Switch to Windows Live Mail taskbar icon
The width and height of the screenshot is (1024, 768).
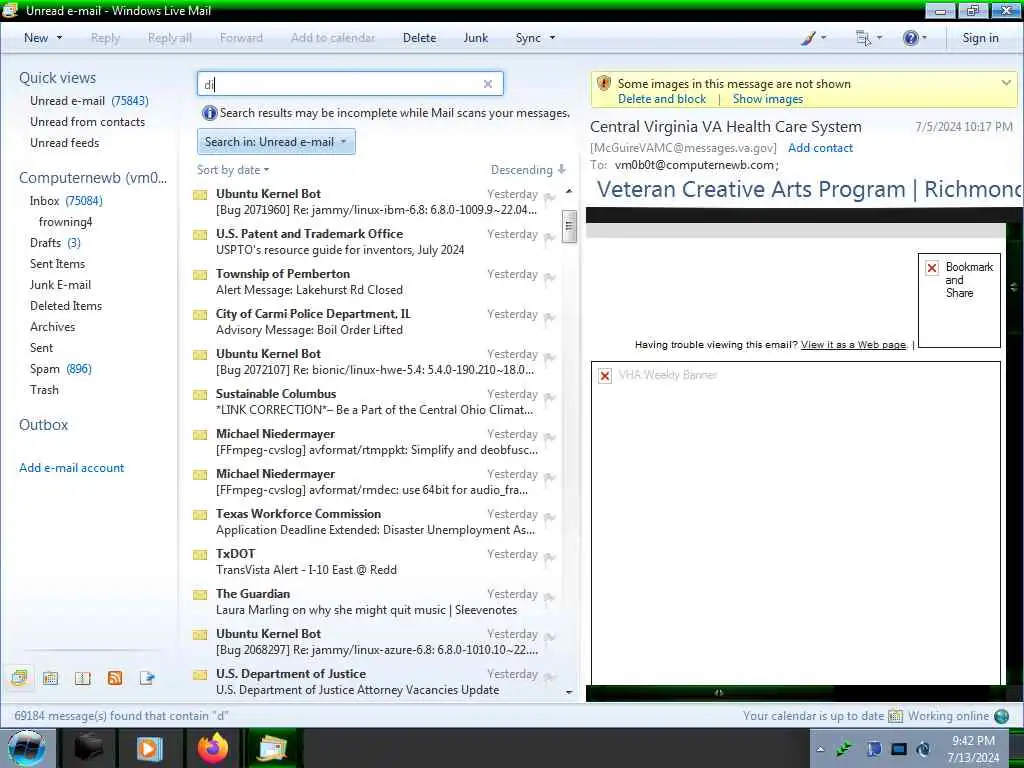point(273,748)
